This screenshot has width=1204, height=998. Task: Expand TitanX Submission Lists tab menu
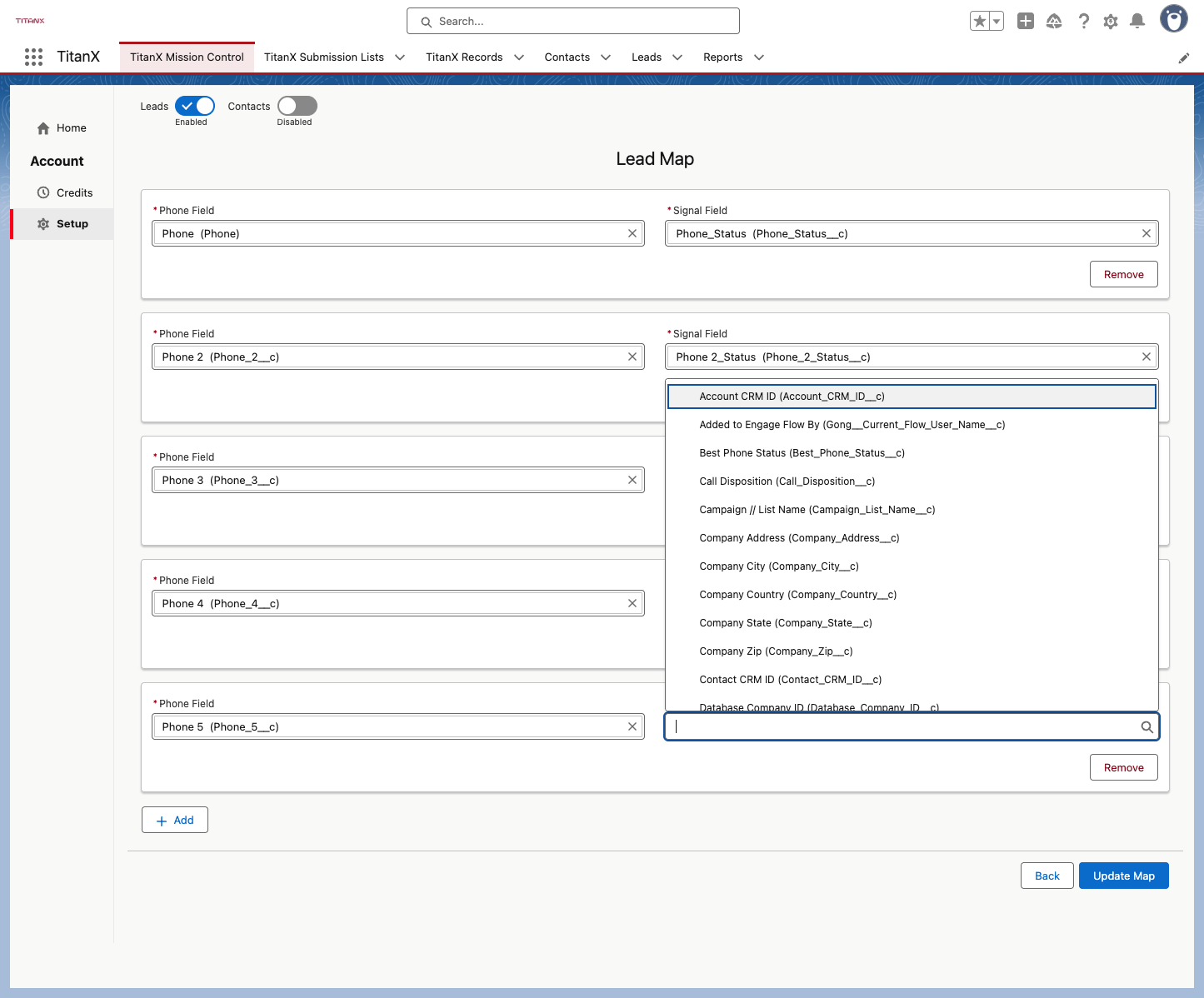(400, 57)
